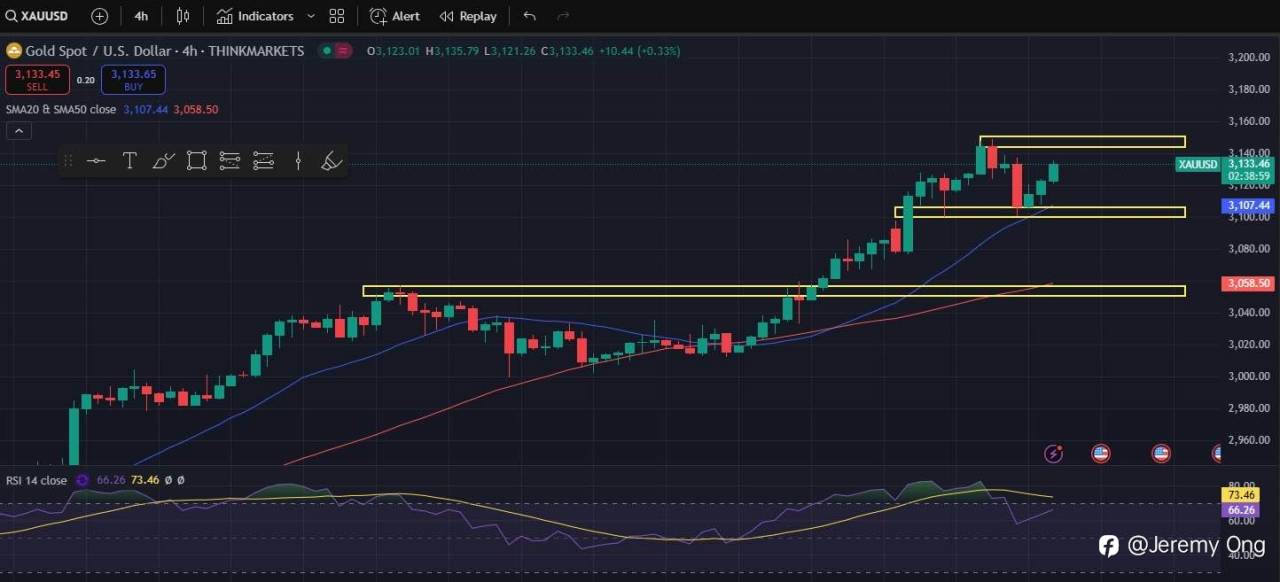Click the Gold Spot symbol logo
1280x582 pixels.
pos(14,50)
